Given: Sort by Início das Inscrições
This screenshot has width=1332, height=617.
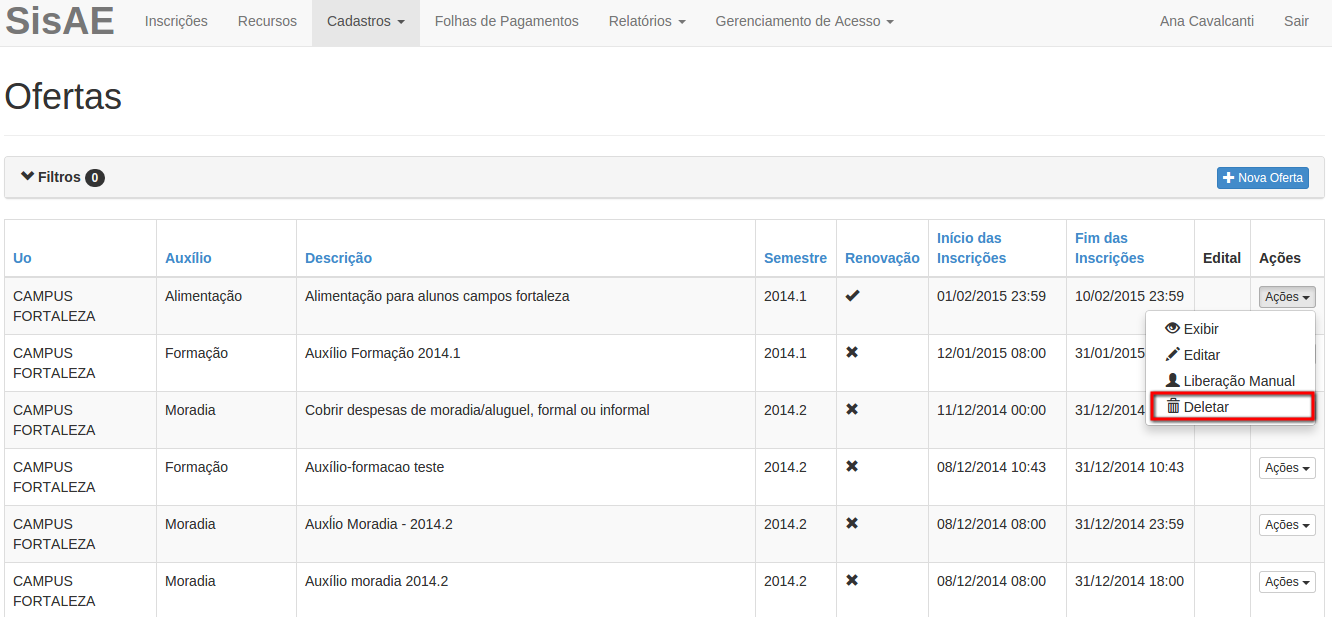Looking at the screenshot, I should [971, 248].
